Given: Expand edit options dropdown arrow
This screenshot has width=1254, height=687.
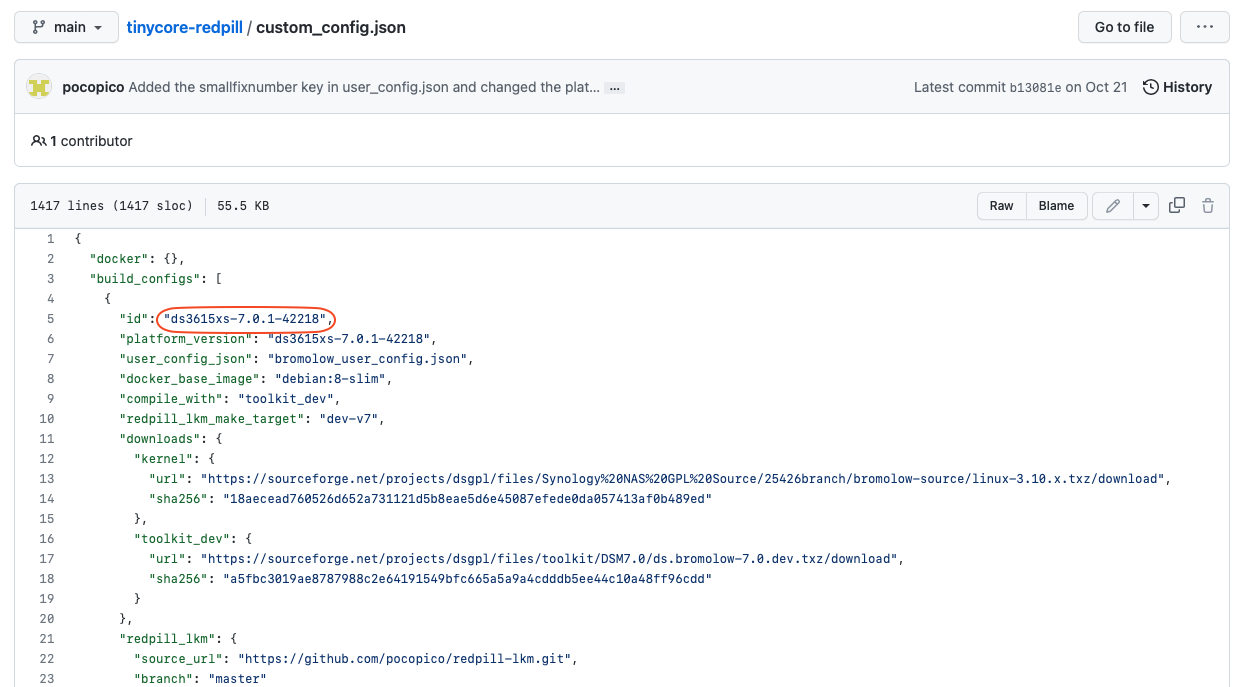Looking at the screenshot, I should point(1145,206).
